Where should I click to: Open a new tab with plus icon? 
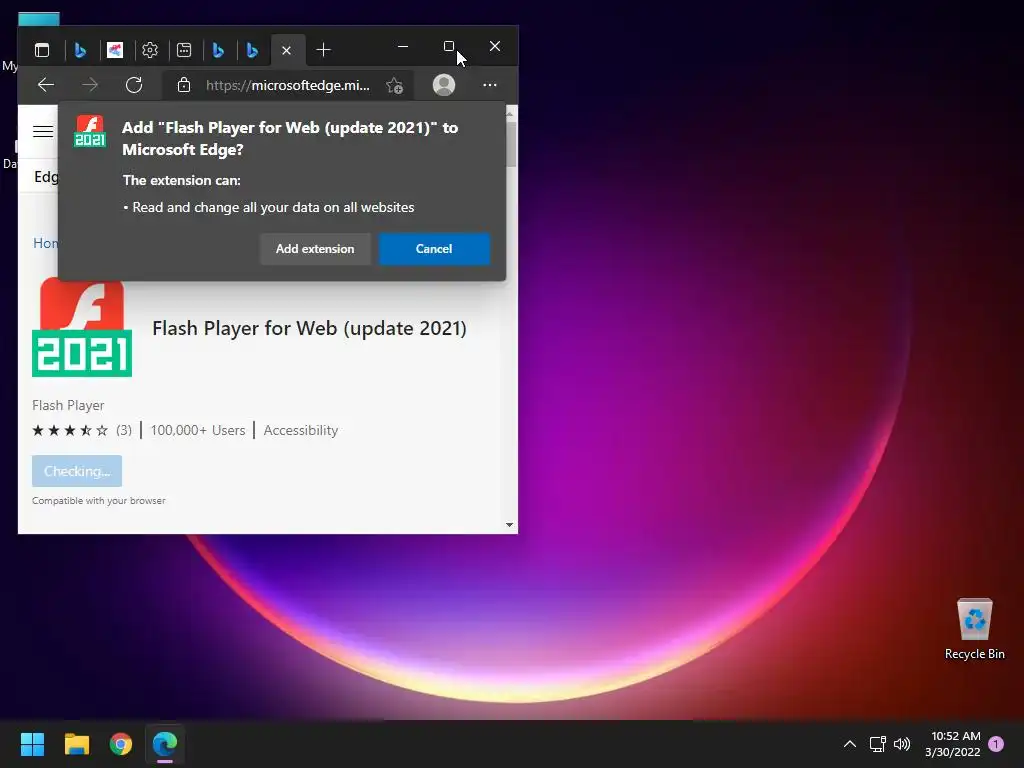click(323, 50)
